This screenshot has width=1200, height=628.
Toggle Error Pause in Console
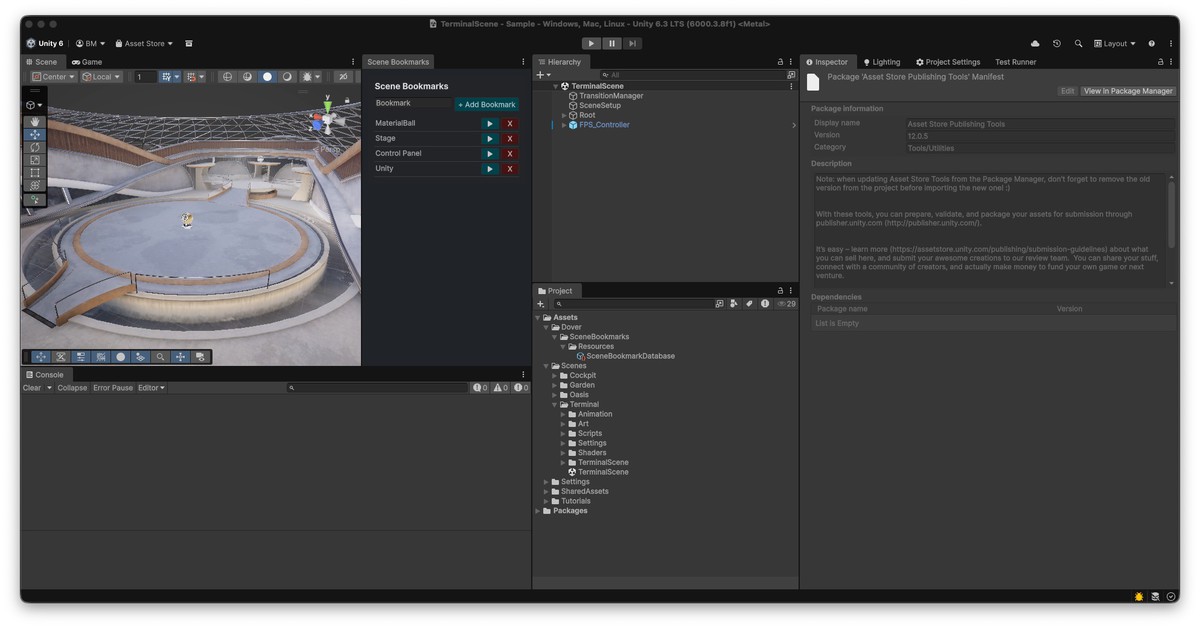pyautogui.click(x=113, y=388)
